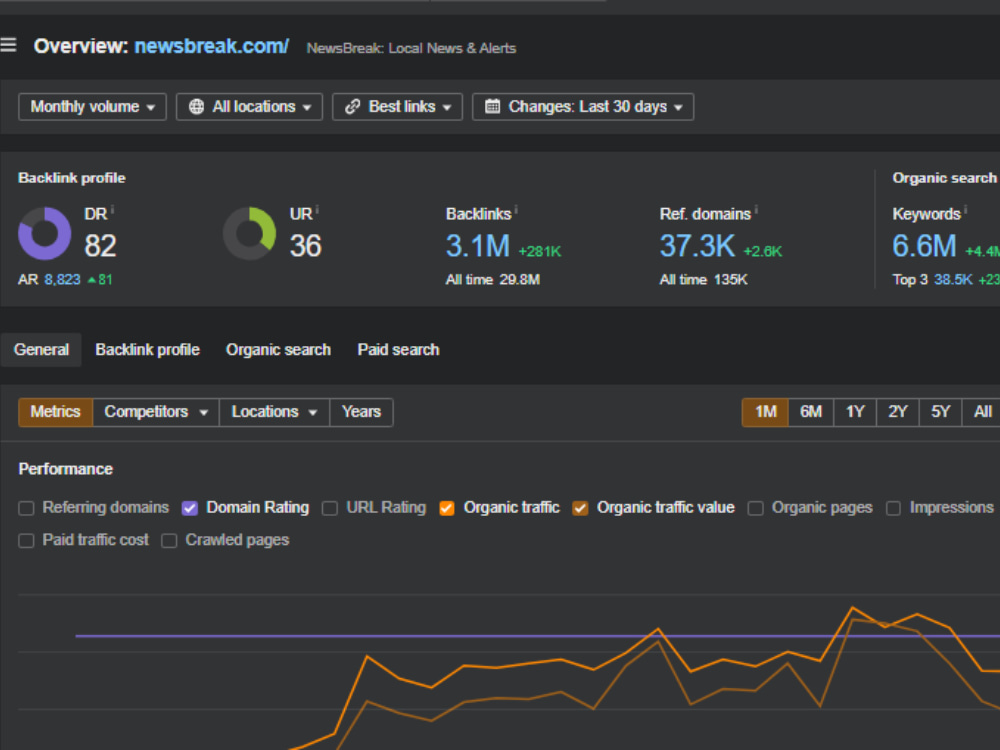Click the All time 29.8M text
The width and height of the screenshot is (1000, 750).
point(492,279)
